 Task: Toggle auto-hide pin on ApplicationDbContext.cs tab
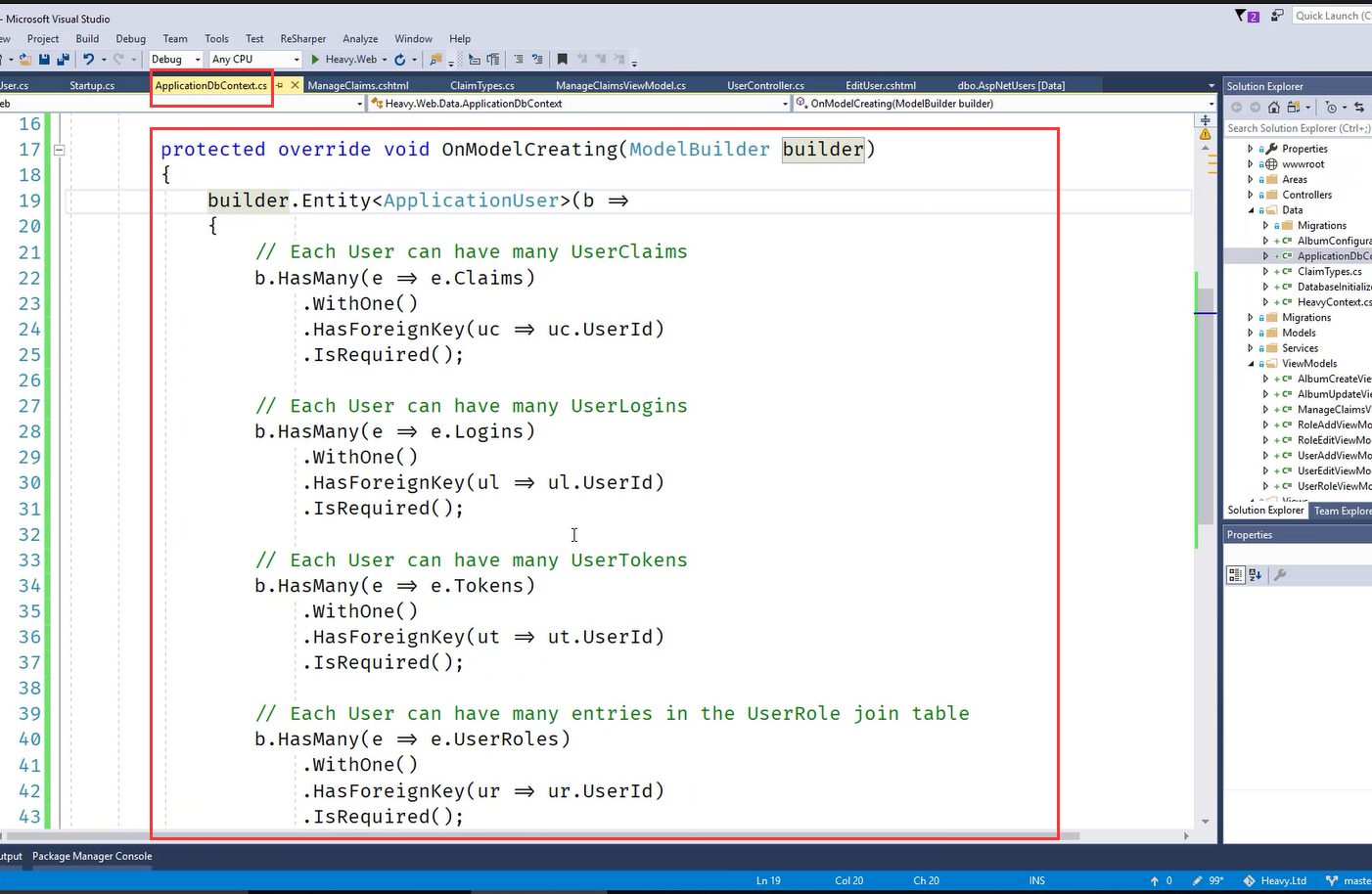280,85
